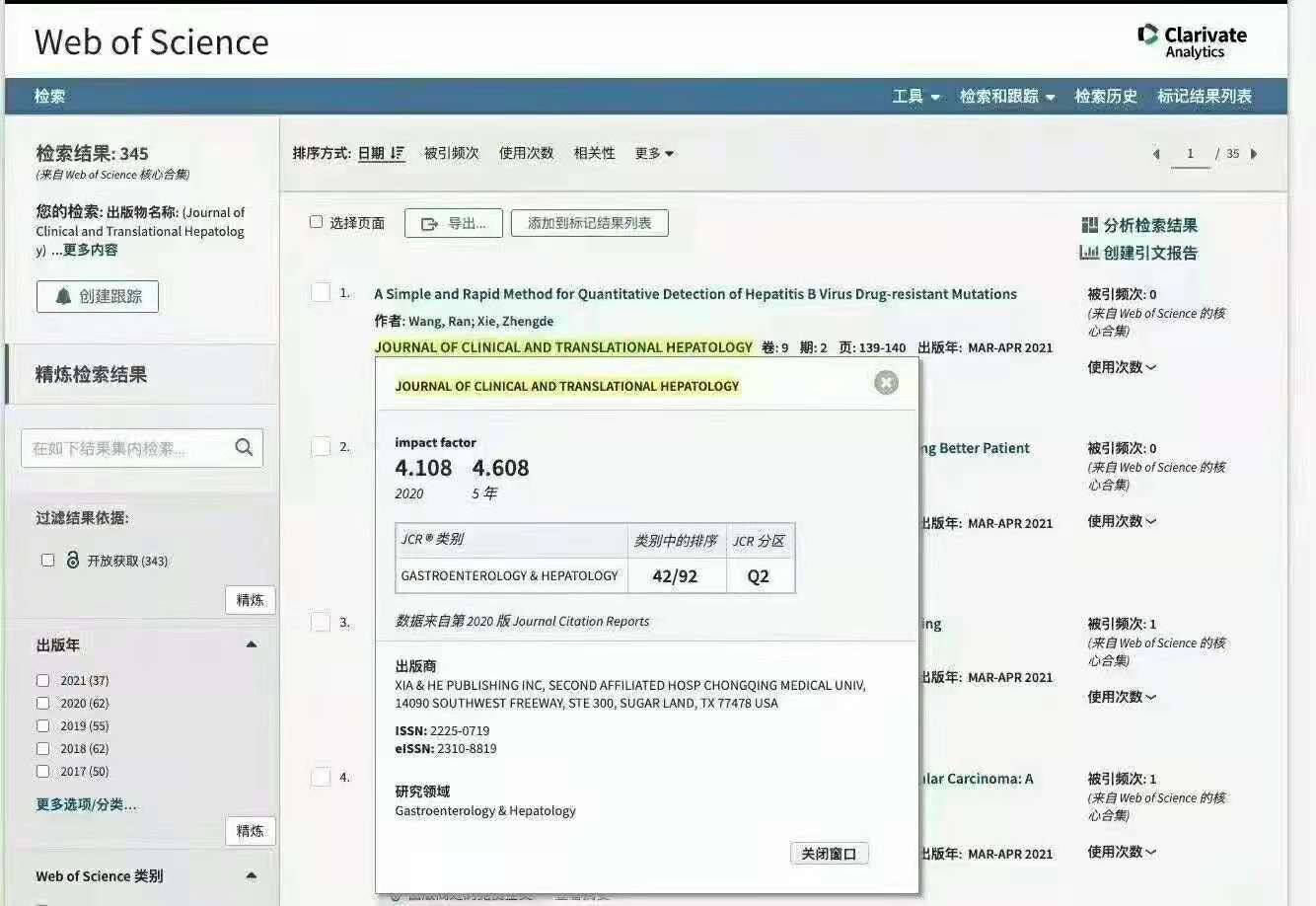The width and height of the screenshot is (1316, 906).
Task: Expand 使用次数 for result 3
Action: 1122,697
